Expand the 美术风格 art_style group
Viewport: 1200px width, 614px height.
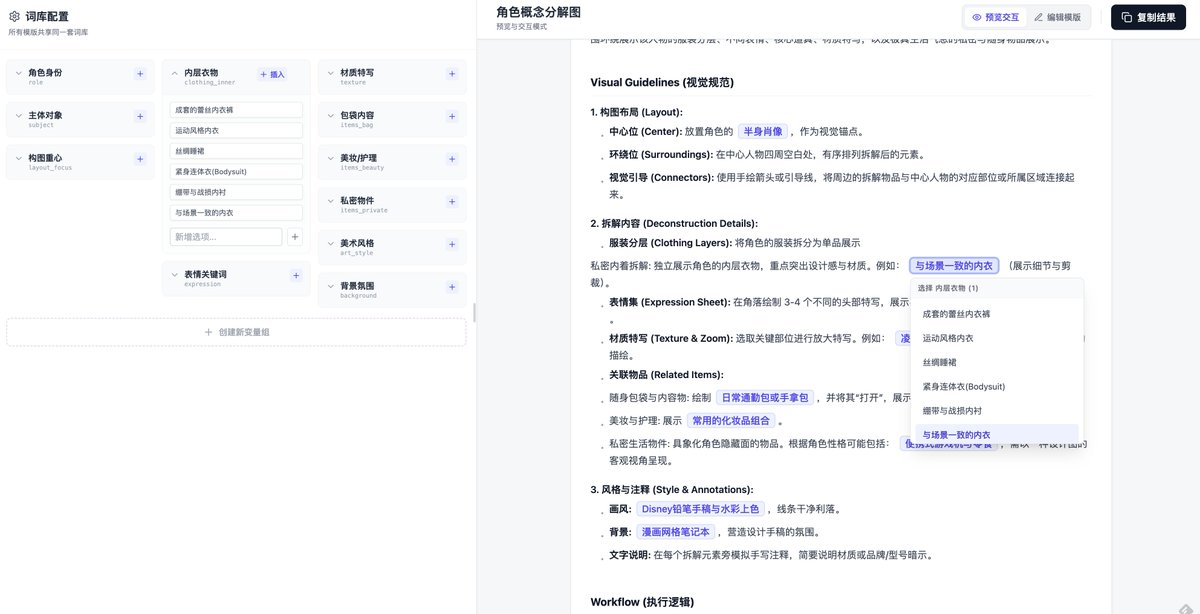tap(330, 244)
